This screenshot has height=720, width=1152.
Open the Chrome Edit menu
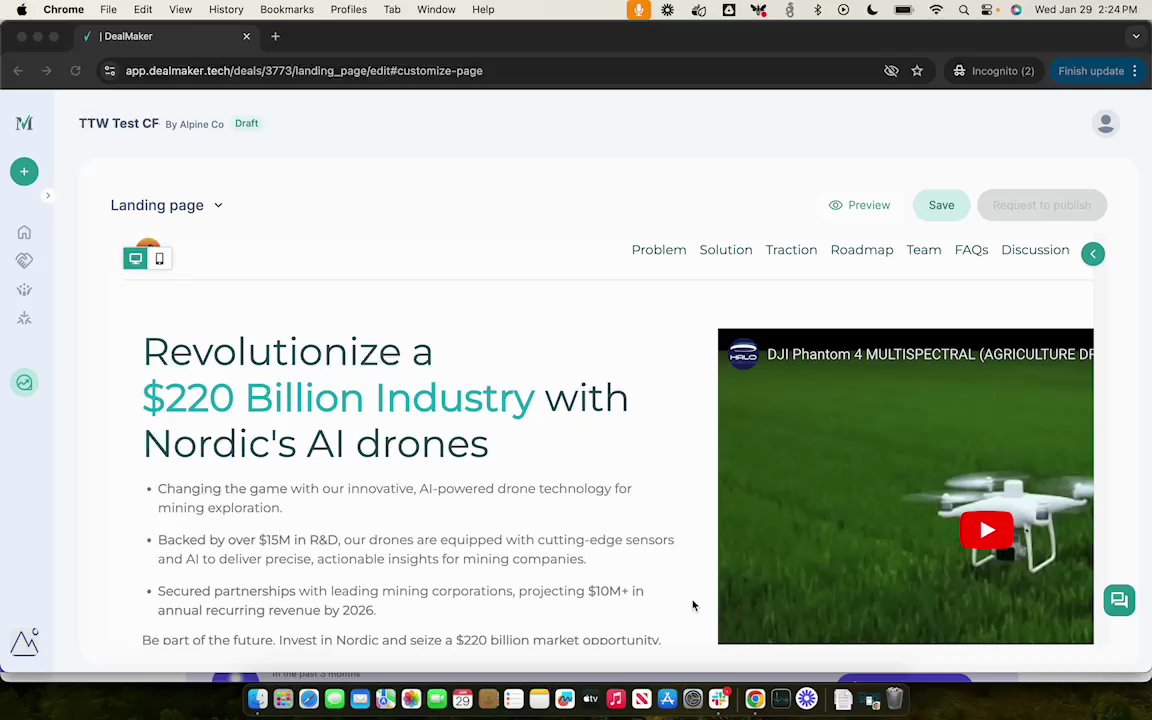(143, 10)
